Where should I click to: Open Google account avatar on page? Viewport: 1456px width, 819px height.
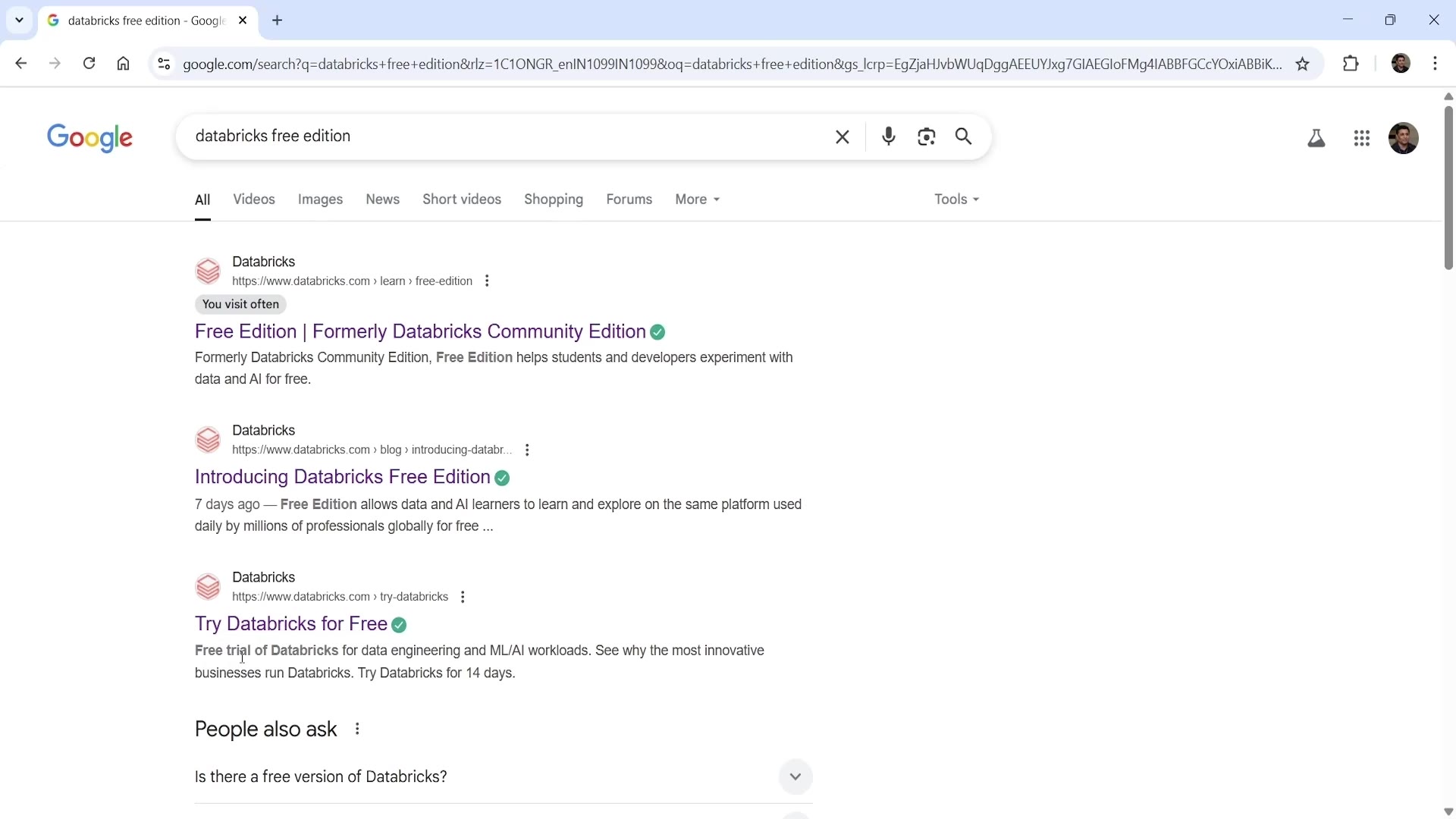pos(1404,139)
